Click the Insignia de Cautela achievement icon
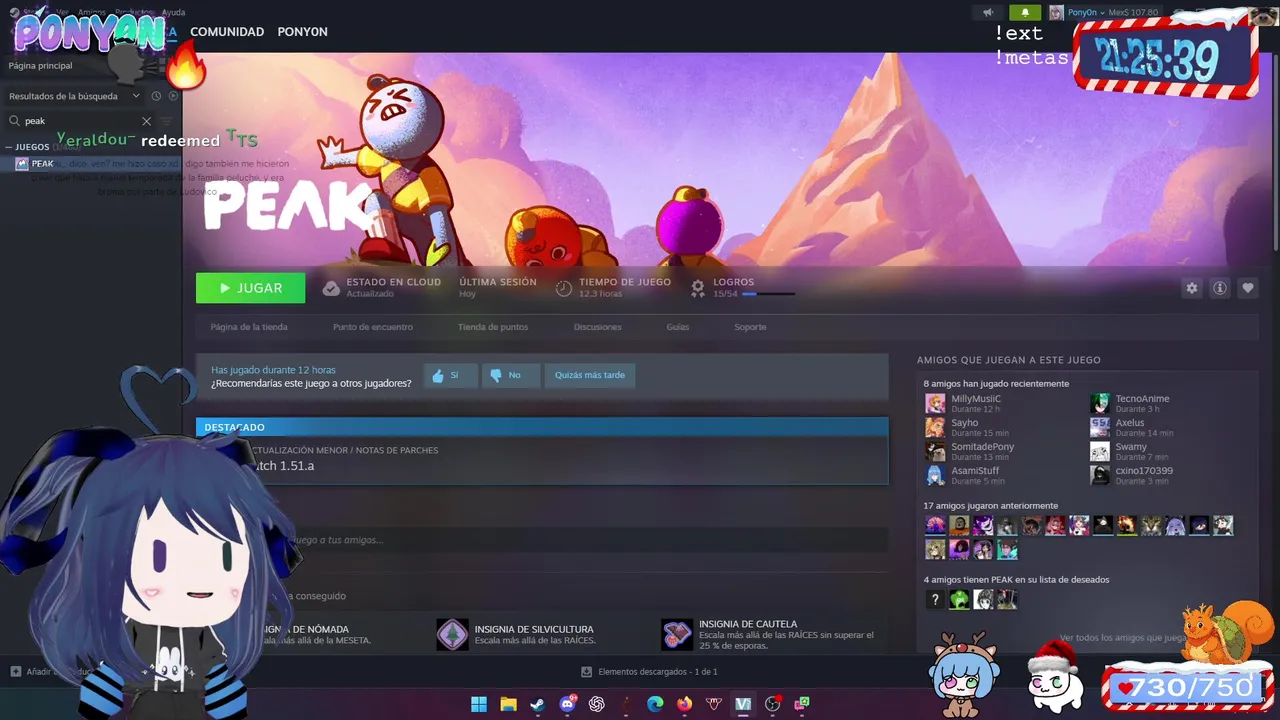 677,634
